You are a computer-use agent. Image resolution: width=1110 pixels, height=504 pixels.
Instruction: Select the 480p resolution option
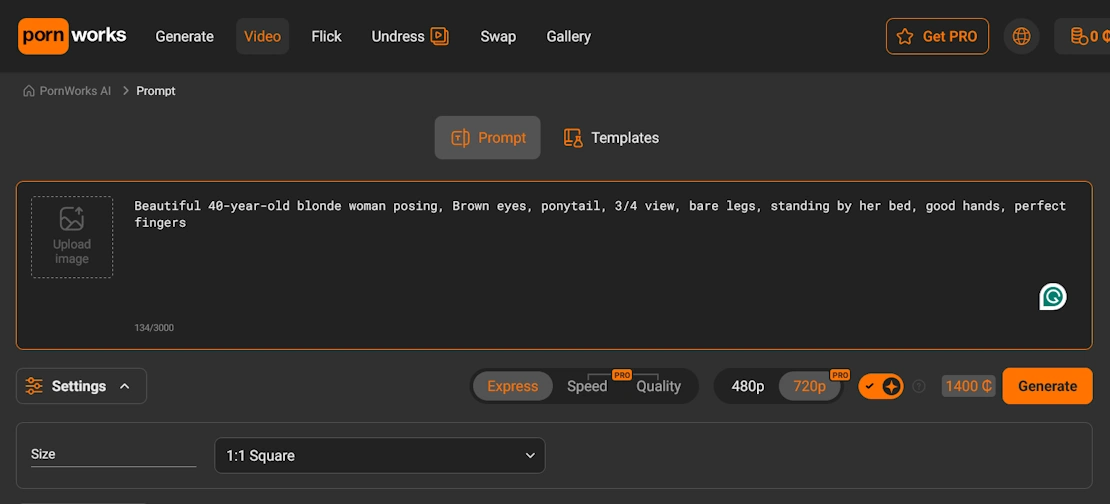(747, 386)
